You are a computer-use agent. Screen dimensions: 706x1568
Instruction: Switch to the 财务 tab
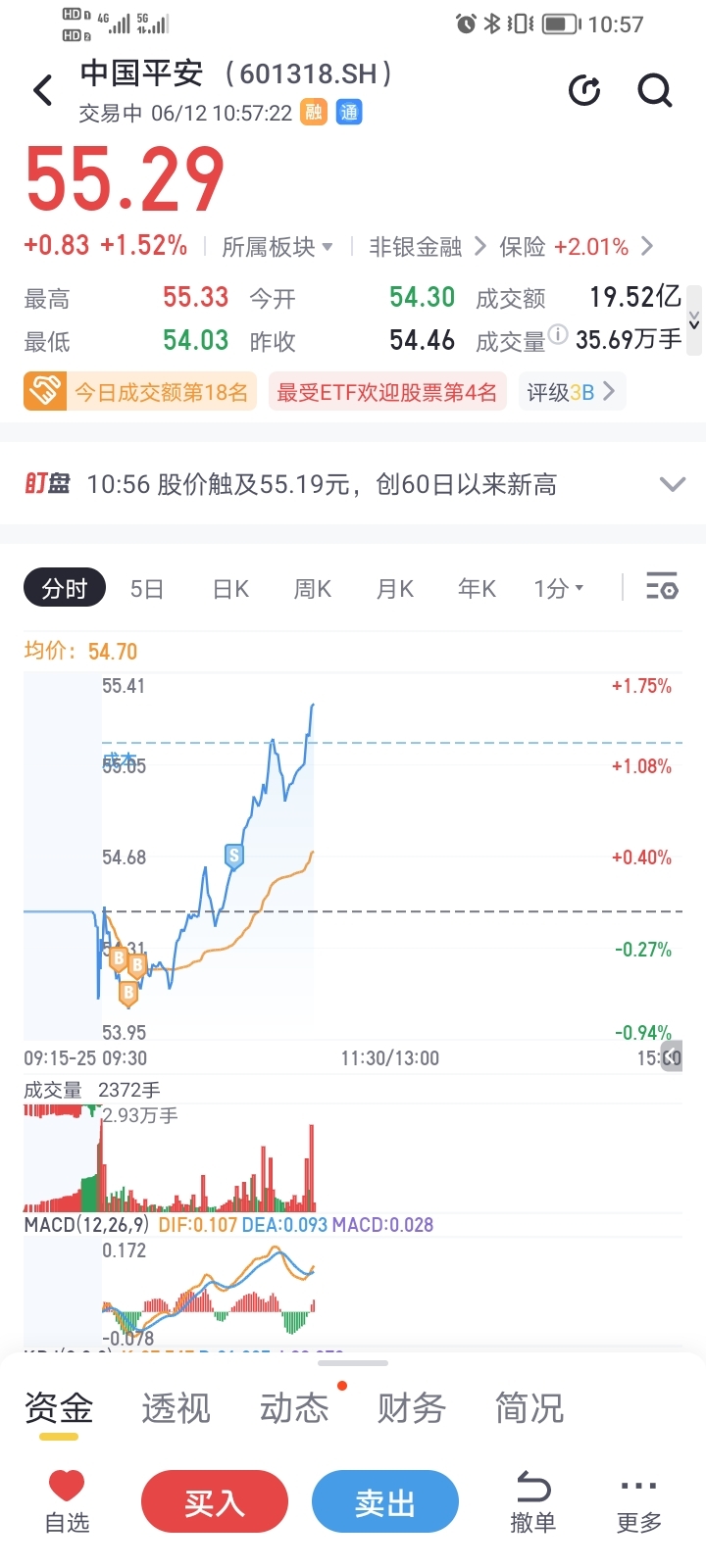click(412, 1408)
